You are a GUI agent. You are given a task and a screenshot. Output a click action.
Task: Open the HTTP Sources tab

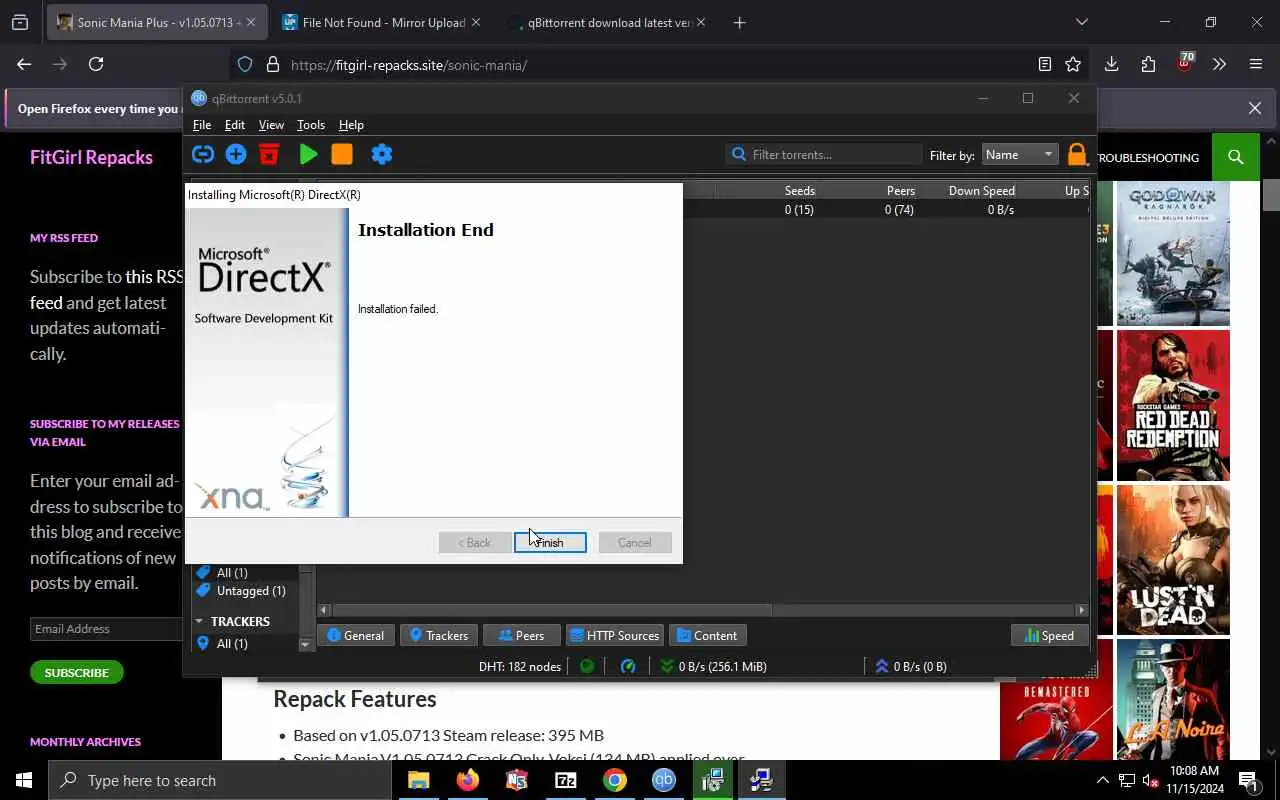pos(614,635)
